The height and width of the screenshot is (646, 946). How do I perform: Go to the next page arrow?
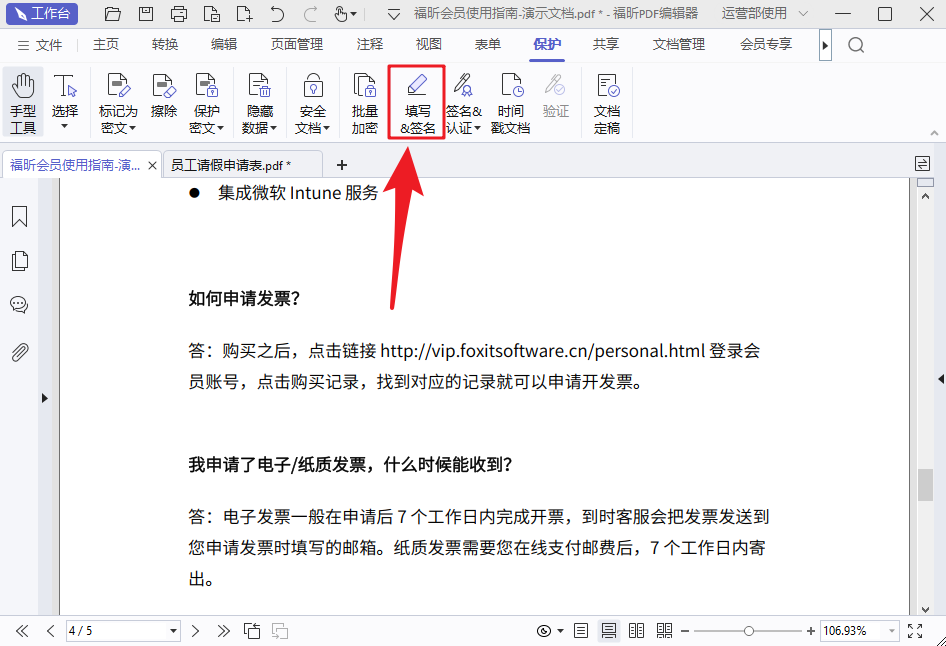pos(196,631)
